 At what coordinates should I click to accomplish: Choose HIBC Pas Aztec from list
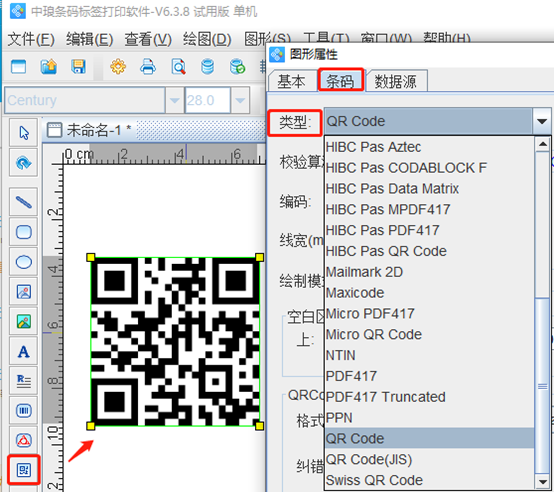coord(429,147)
